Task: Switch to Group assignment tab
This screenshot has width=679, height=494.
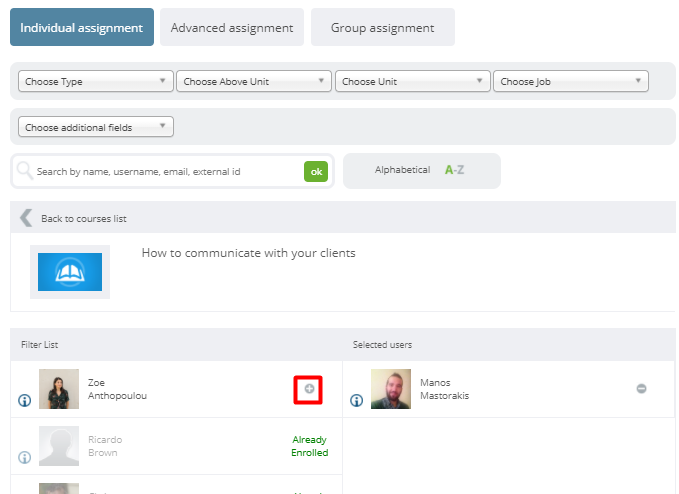Action: (383, 27)
